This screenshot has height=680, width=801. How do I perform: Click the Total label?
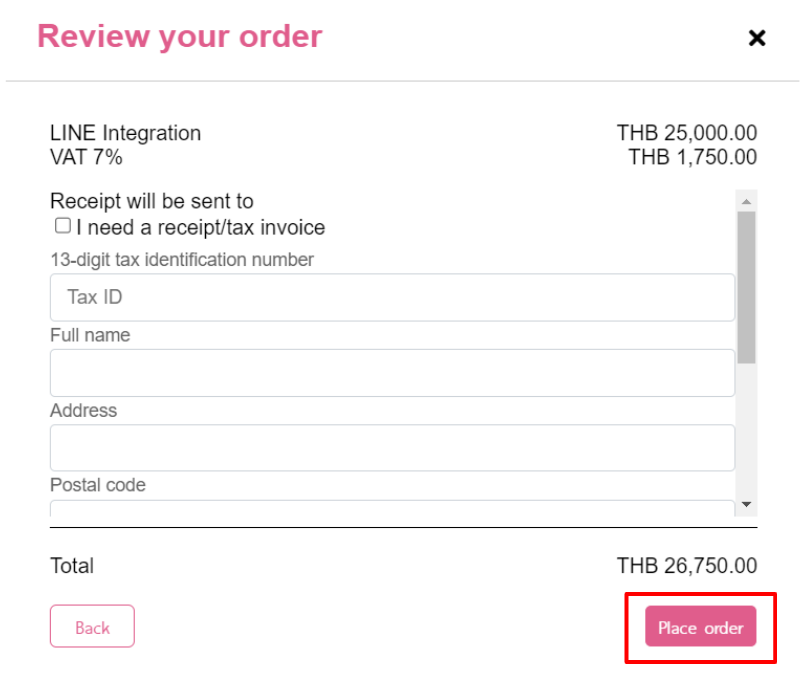click(72, 566)
